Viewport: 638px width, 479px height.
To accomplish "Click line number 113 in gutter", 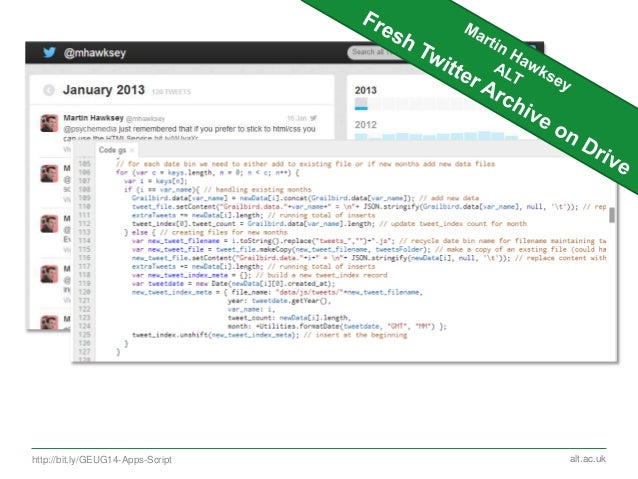I will (84, 232).
